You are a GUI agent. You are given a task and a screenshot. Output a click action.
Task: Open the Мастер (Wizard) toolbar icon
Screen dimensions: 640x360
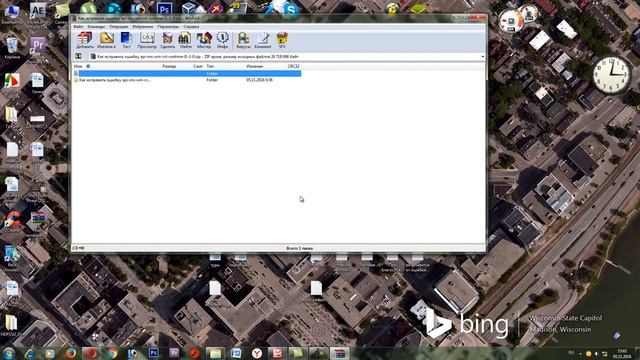(204, 40)
